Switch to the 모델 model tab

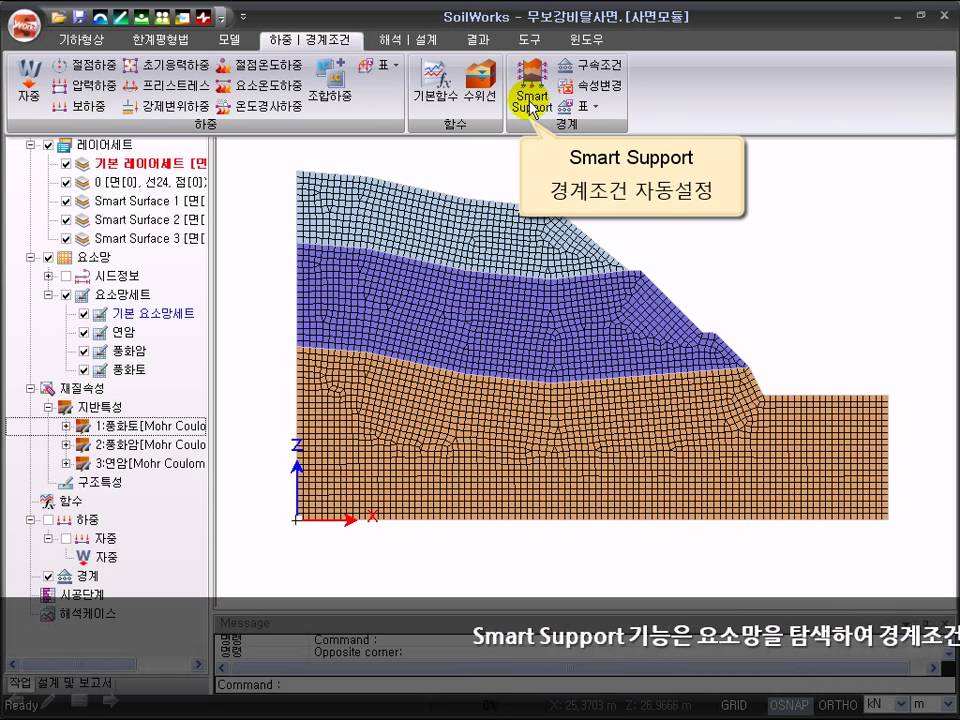230,40
